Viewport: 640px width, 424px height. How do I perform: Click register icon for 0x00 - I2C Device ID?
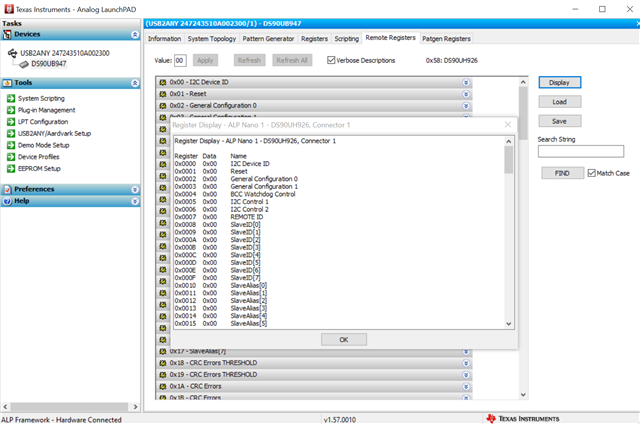(x=163, y=82)
